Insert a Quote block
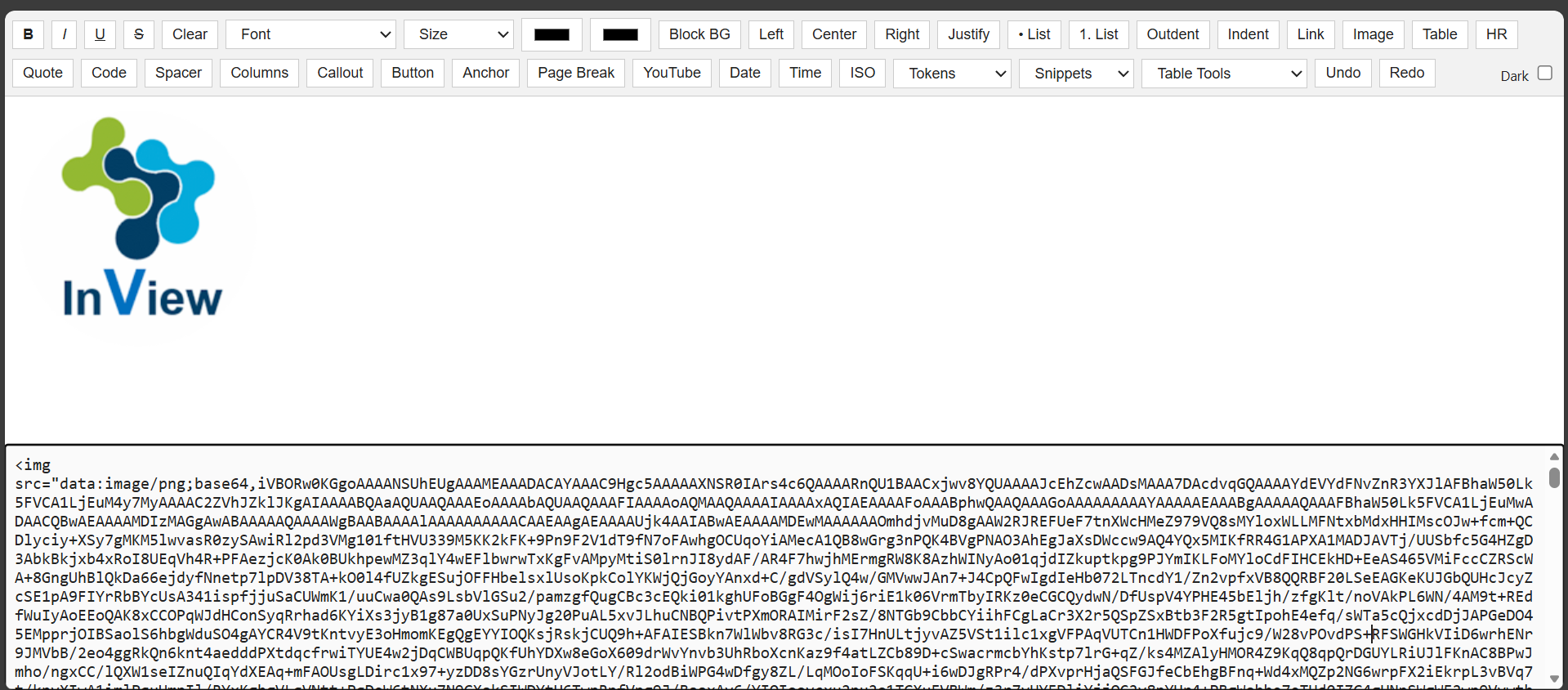This screenshot has height=690, width=1568. (43, 73)
